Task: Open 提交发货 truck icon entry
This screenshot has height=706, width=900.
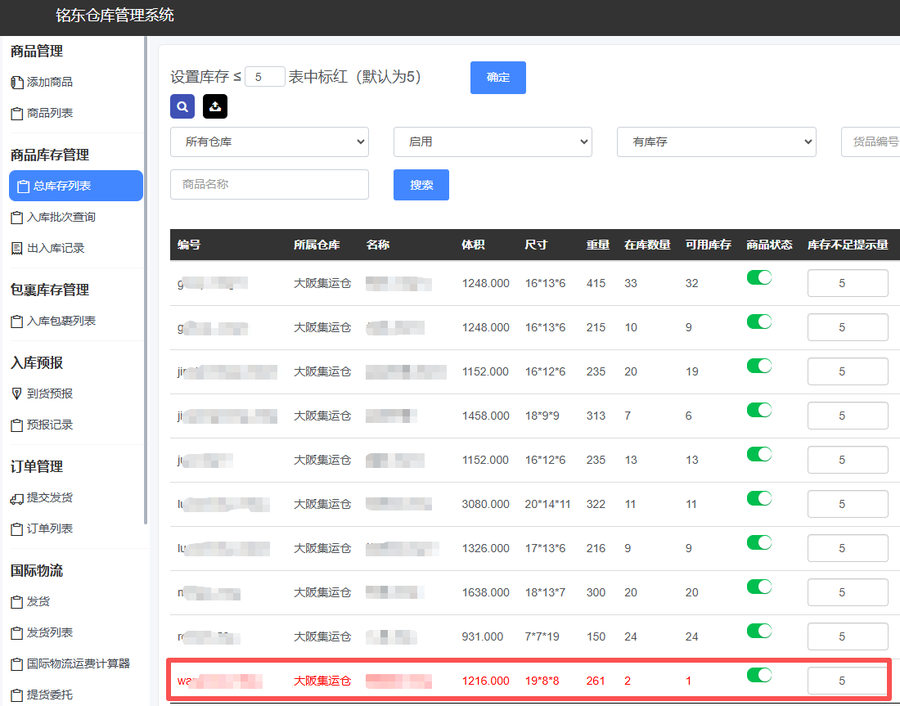Action: pos(17,499)
